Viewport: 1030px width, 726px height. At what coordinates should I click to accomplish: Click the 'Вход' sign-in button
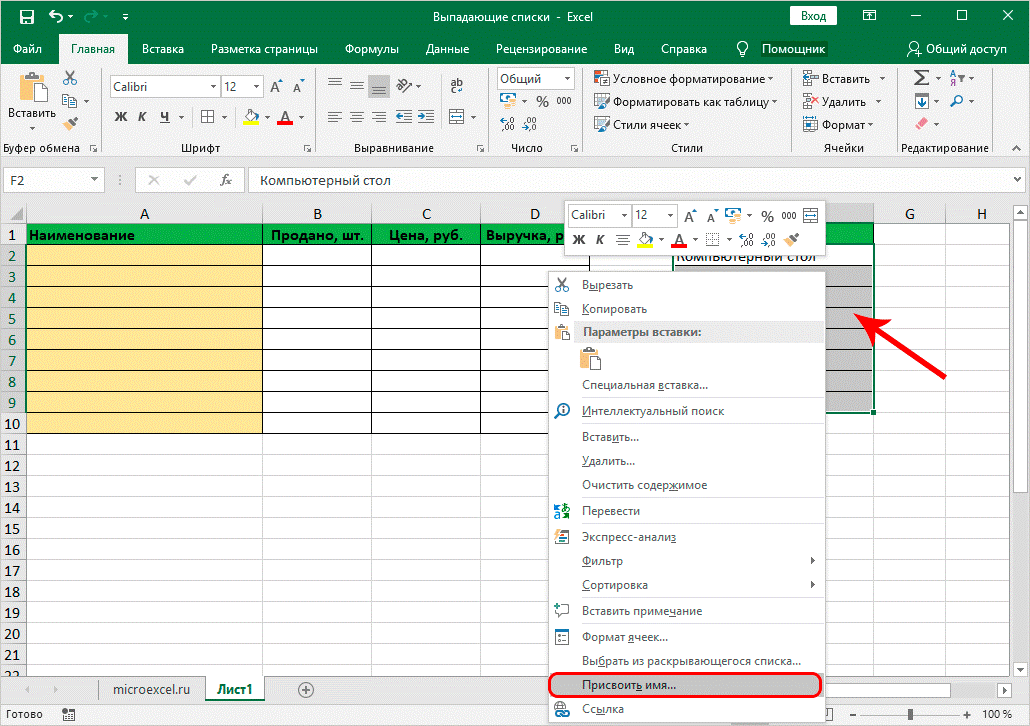coord(813,16)
